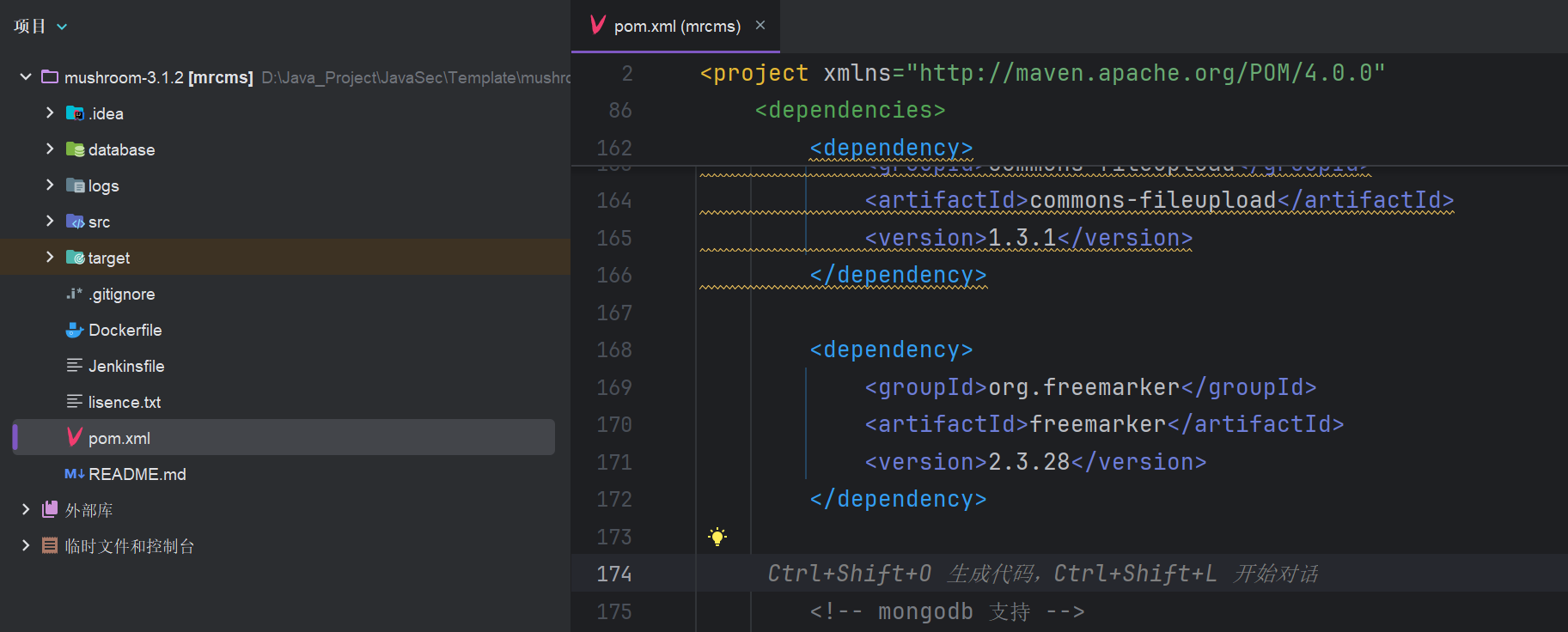Click line number 168 in the gutter

coord(614,350)
